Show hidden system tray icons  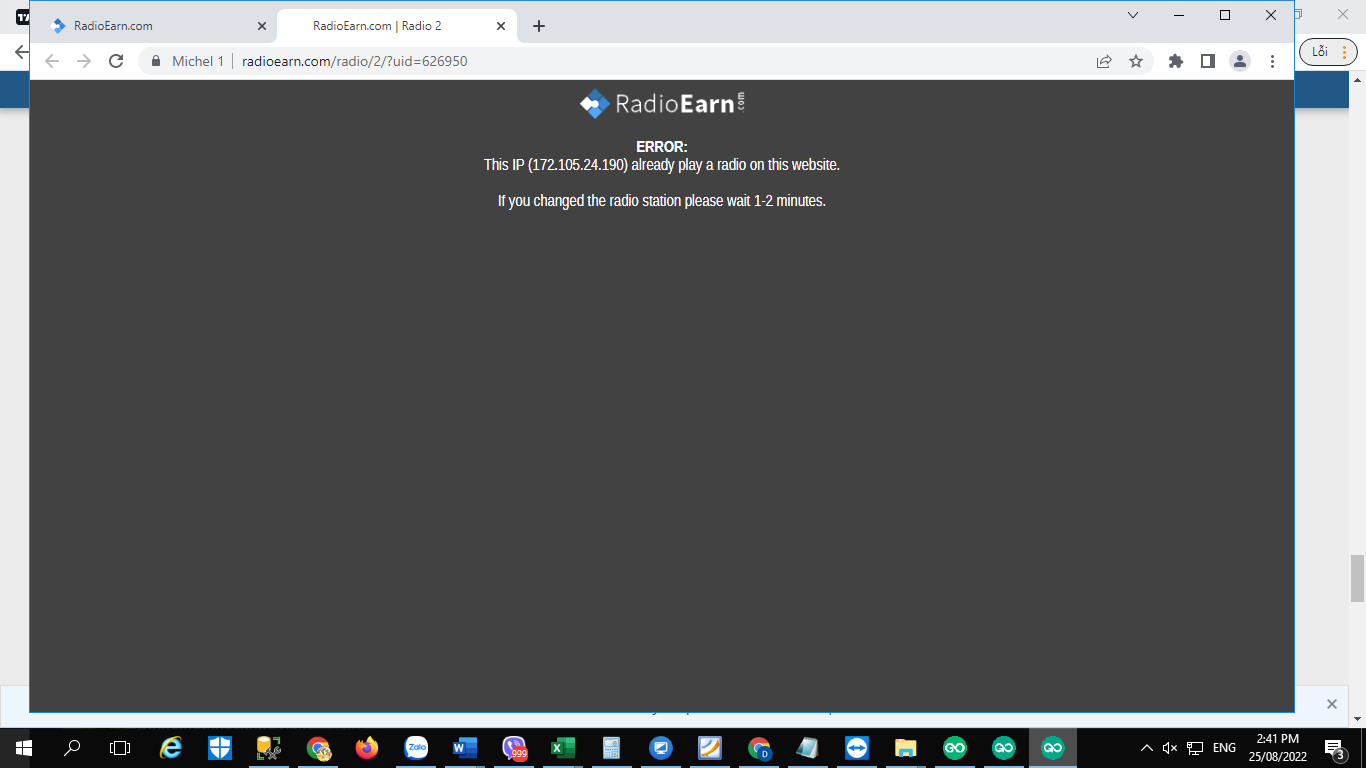[x=1146, y=748]
